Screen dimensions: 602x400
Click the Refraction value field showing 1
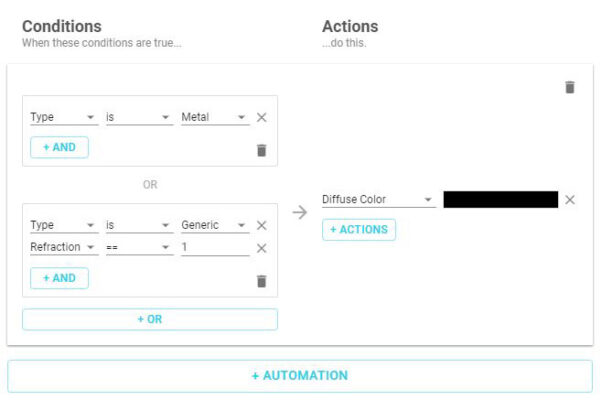[214, 248]
